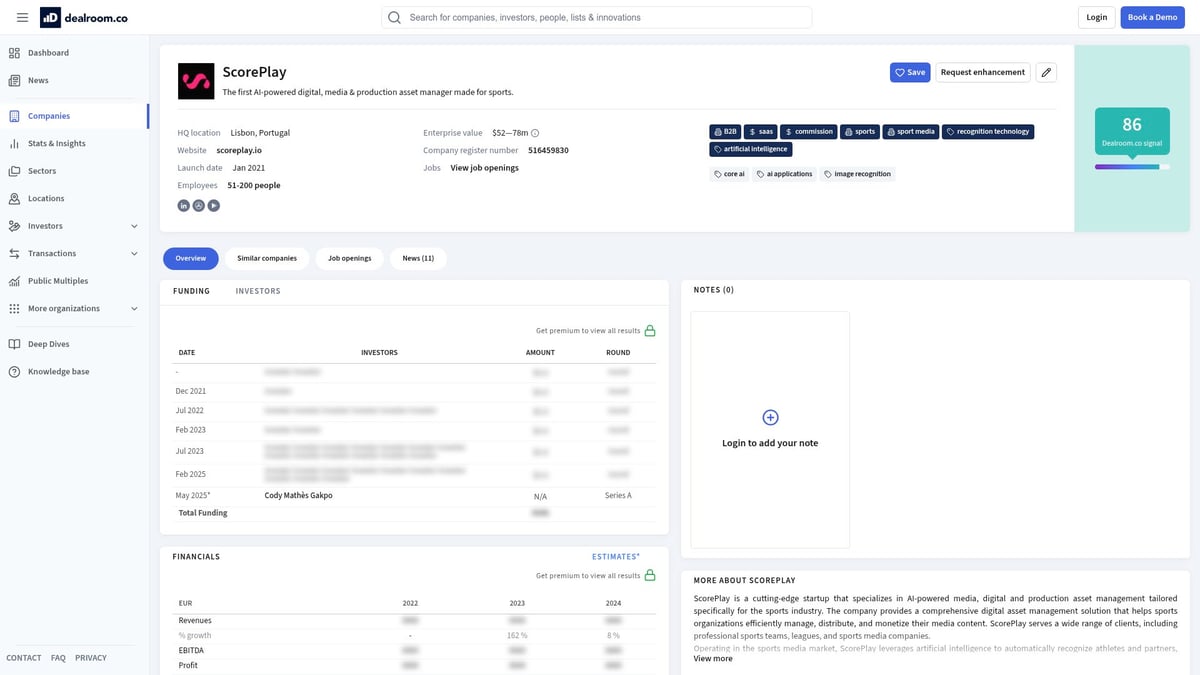Click the Financials section premium lock icon

tap(650, 575)
